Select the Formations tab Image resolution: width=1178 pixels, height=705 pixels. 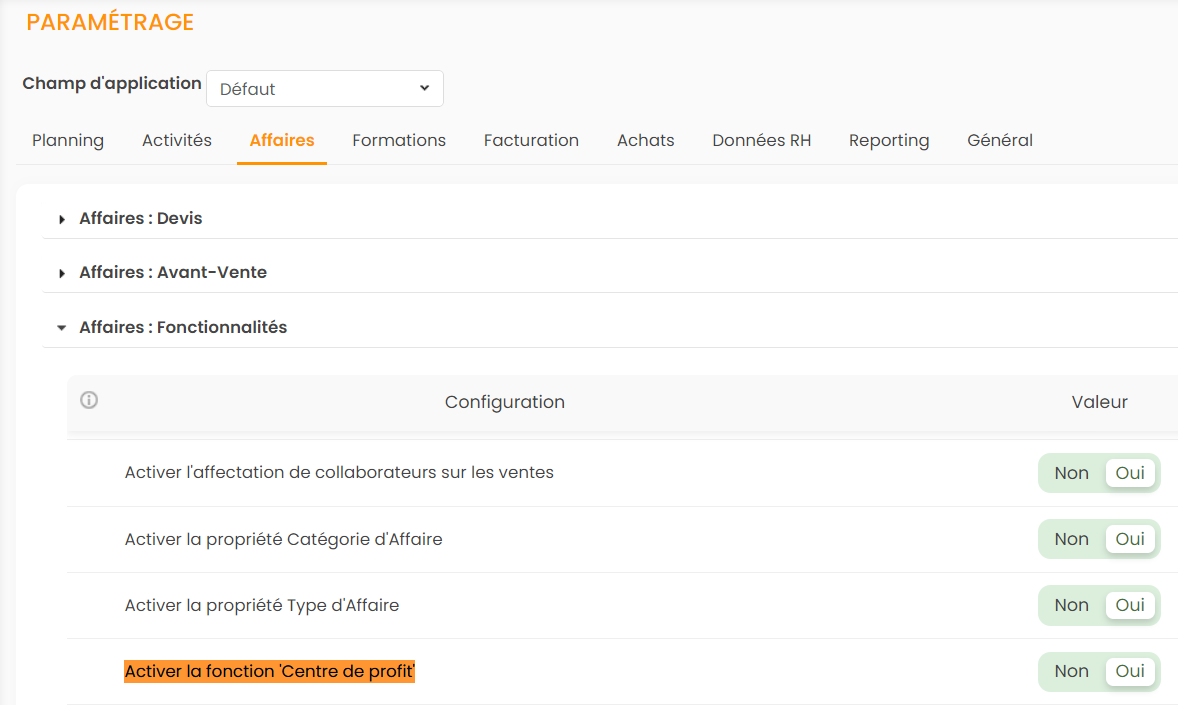[x=399, y=141]
